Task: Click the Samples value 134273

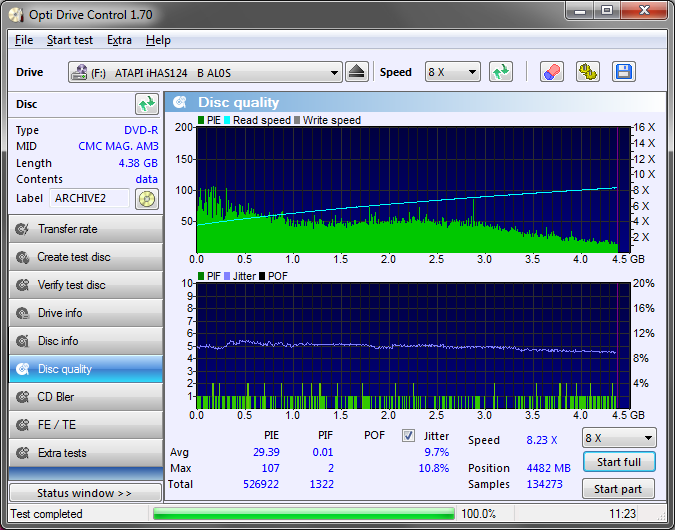Action: coord(545,484)
